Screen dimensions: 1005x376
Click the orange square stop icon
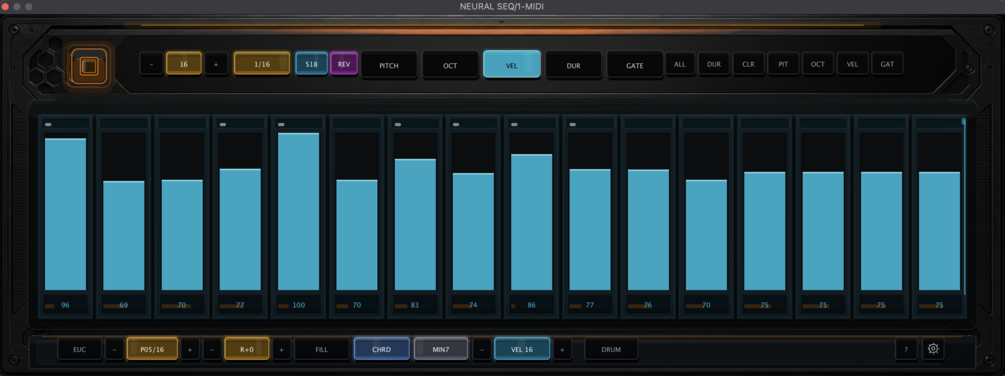coord(88,65)
